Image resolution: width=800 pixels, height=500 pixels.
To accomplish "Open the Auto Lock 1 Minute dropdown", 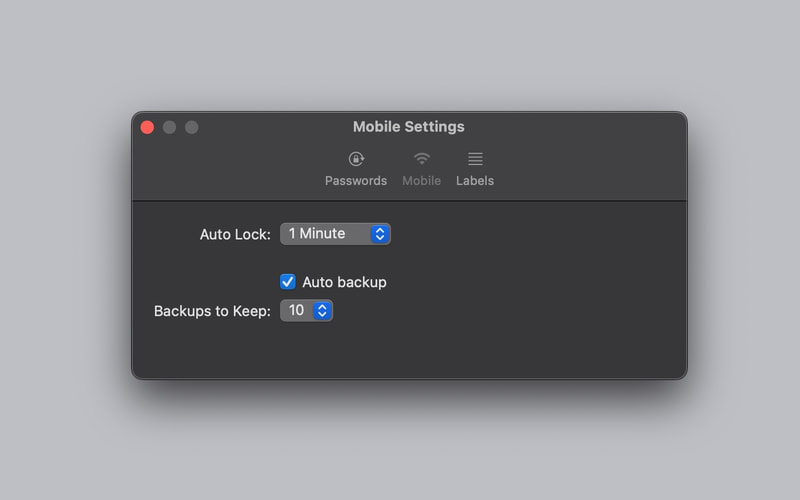I will pos(335,234).
